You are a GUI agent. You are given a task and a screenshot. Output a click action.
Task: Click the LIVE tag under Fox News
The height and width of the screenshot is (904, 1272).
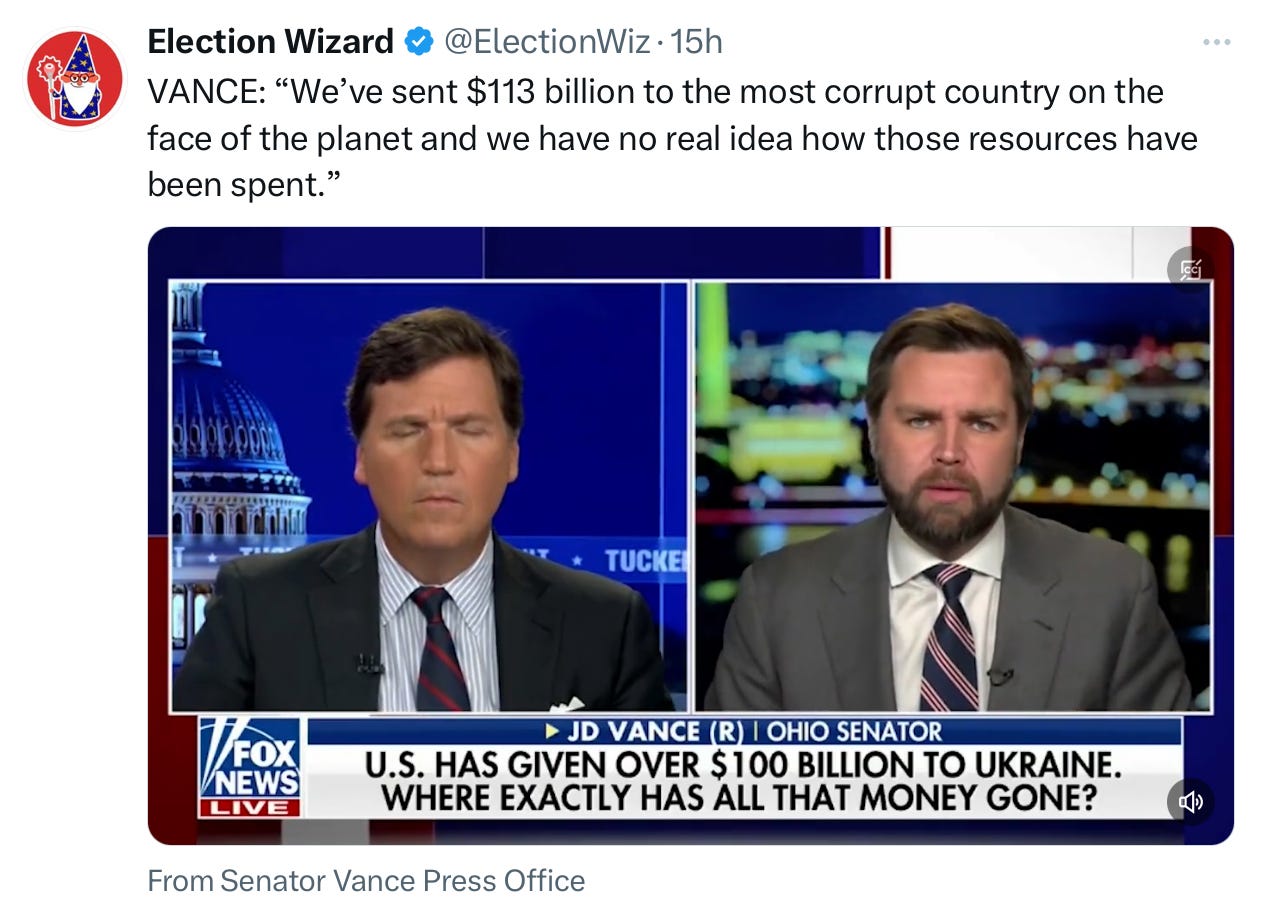[250, 807]
